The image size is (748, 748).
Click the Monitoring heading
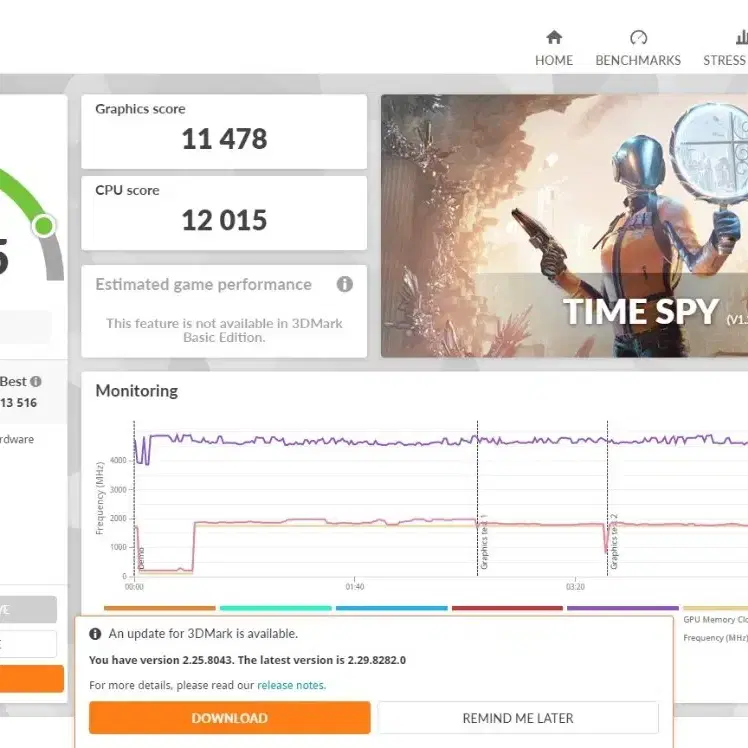(x=137, y=391)
